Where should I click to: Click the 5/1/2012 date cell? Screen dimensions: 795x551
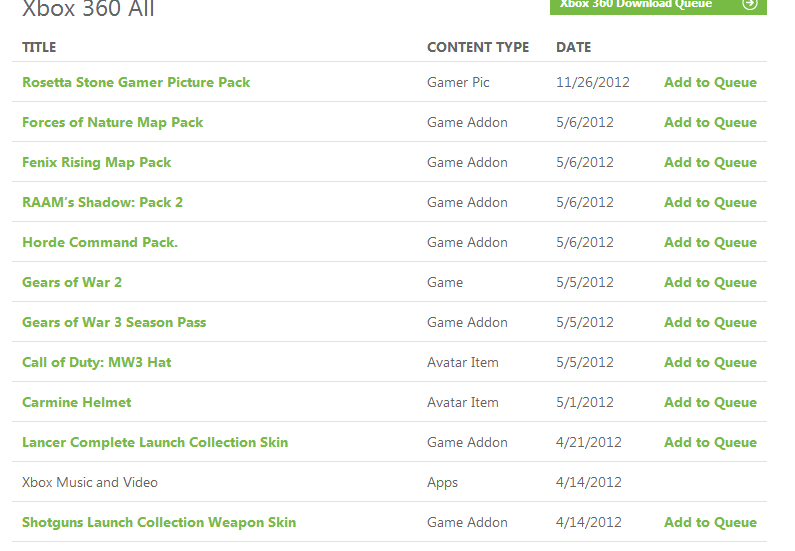tap(585, 402)
